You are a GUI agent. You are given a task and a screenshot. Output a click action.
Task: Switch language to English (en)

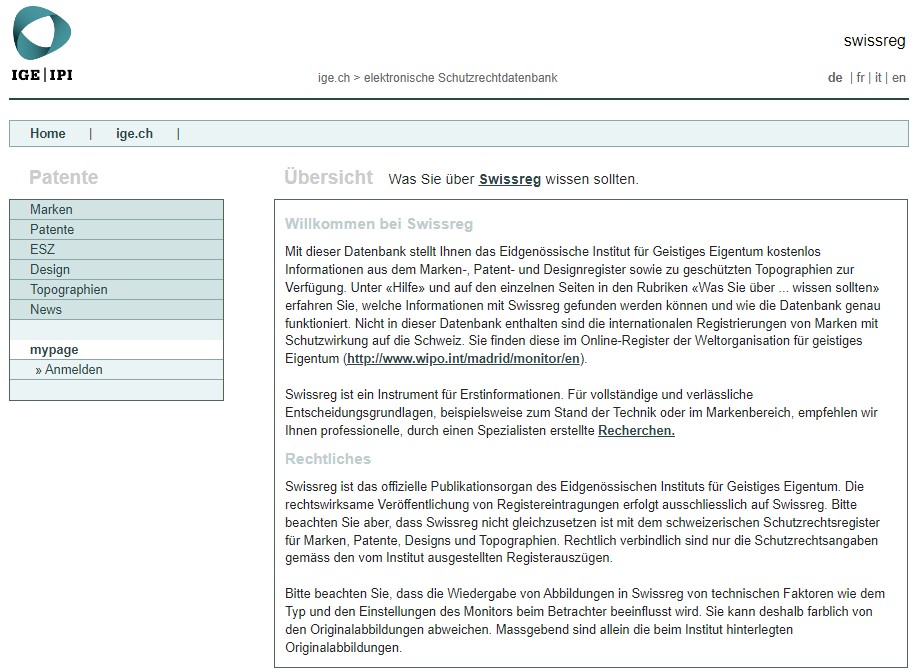click(898, 78)
